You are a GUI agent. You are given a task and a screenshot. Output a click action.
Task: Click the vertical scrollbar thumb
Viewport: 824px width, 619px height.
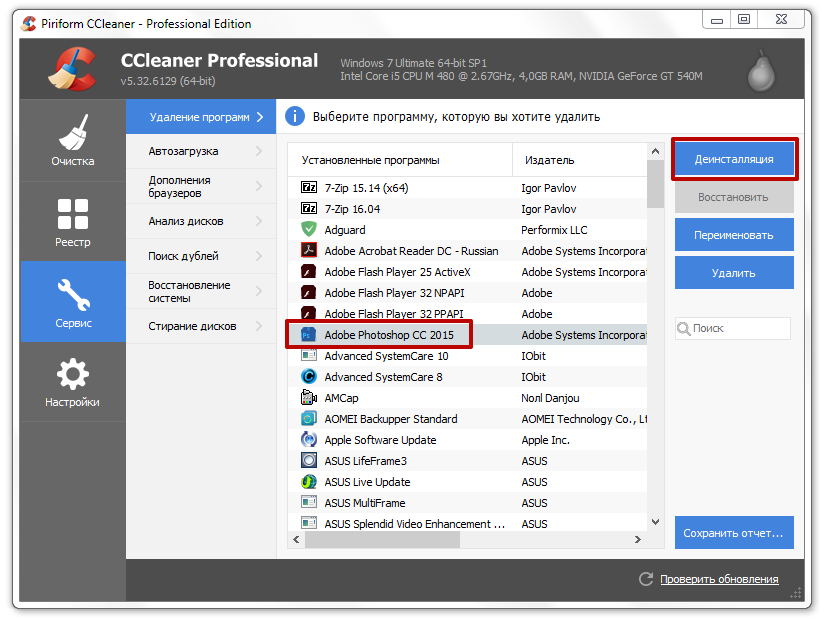(655, 184)
